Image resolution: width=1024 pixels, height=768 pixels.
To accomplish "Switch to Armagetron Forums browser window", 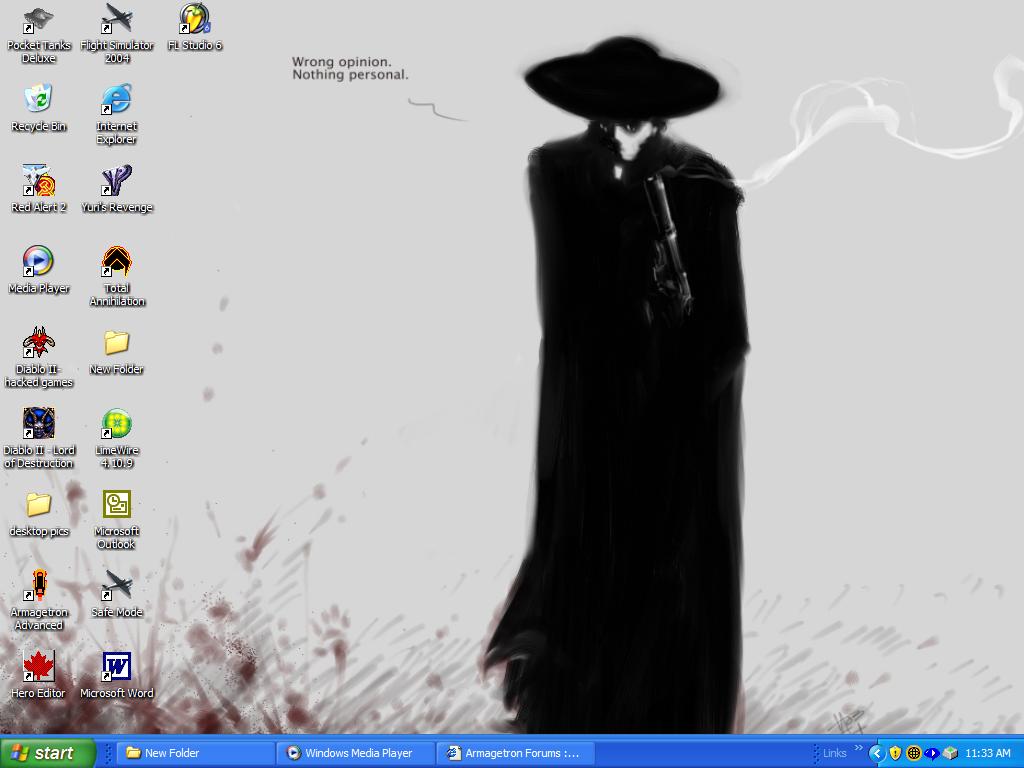I will coord(515,753).
